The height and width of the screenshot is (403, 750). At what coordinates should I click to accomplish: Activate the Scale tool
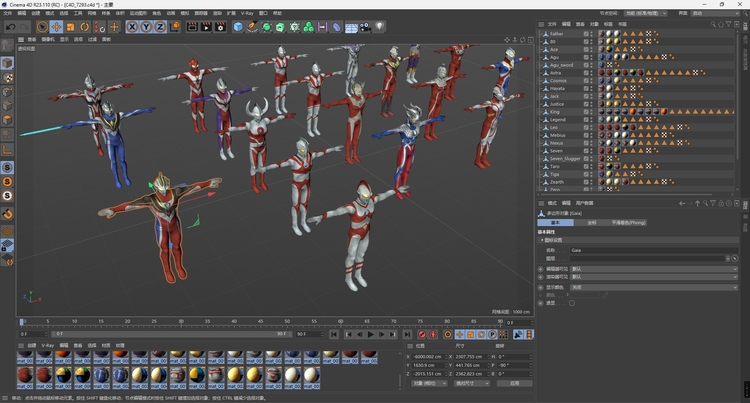(x=71, y=27)
